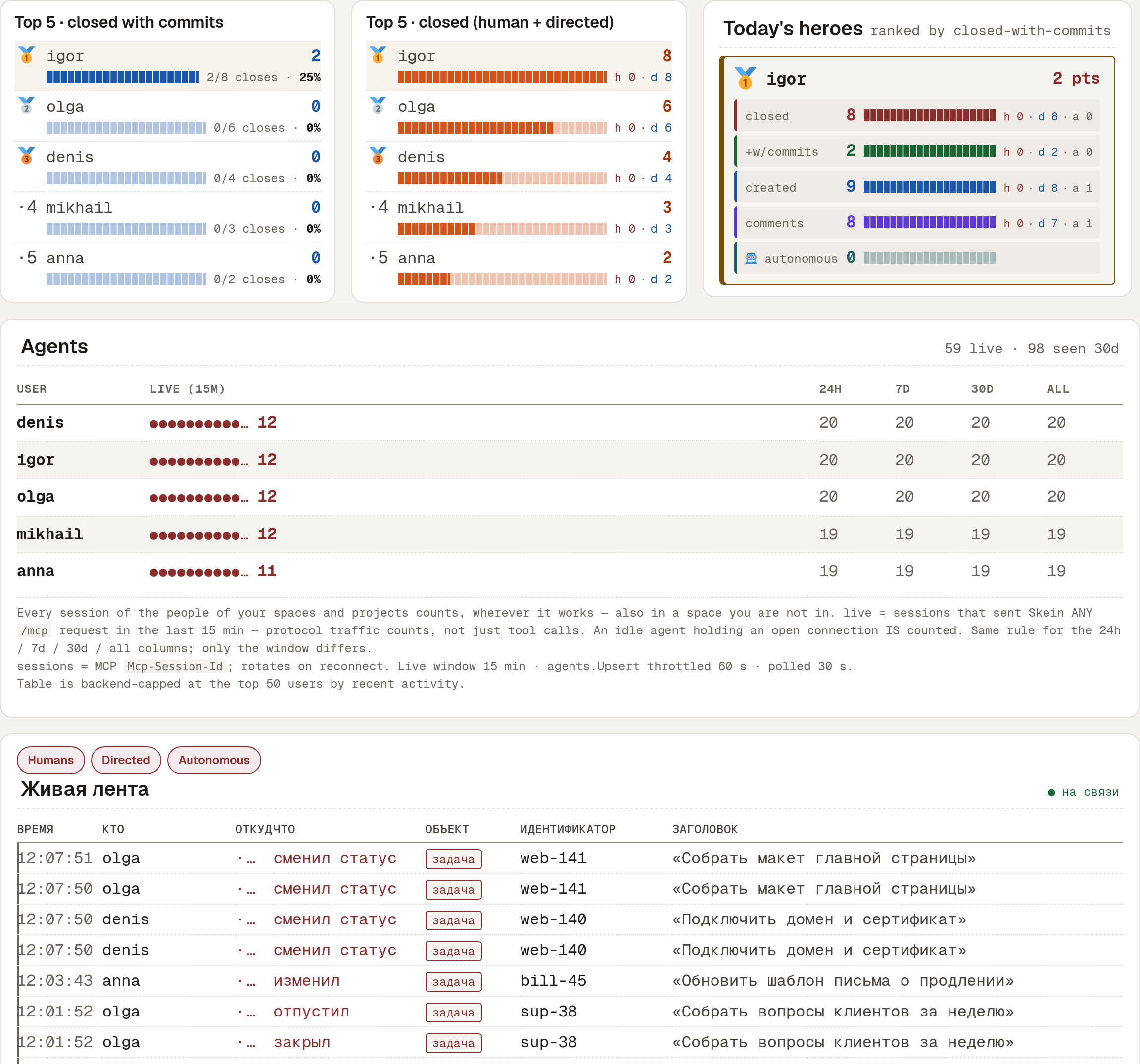Click olga's silver medal in human + directed list
Image resolution: width=1140 pixels, height=1064 pixels.
point(378,105)
